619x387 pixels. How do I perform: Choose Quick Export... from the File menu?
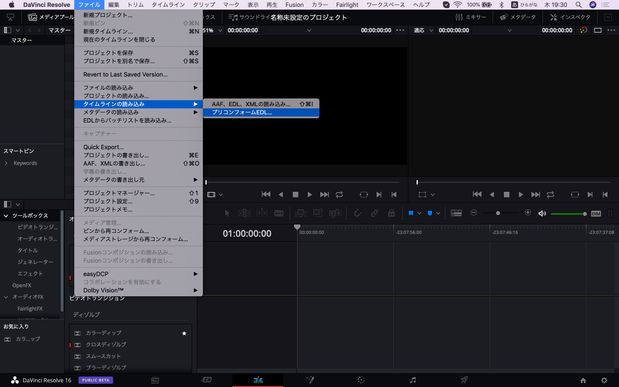click(139, 147)
